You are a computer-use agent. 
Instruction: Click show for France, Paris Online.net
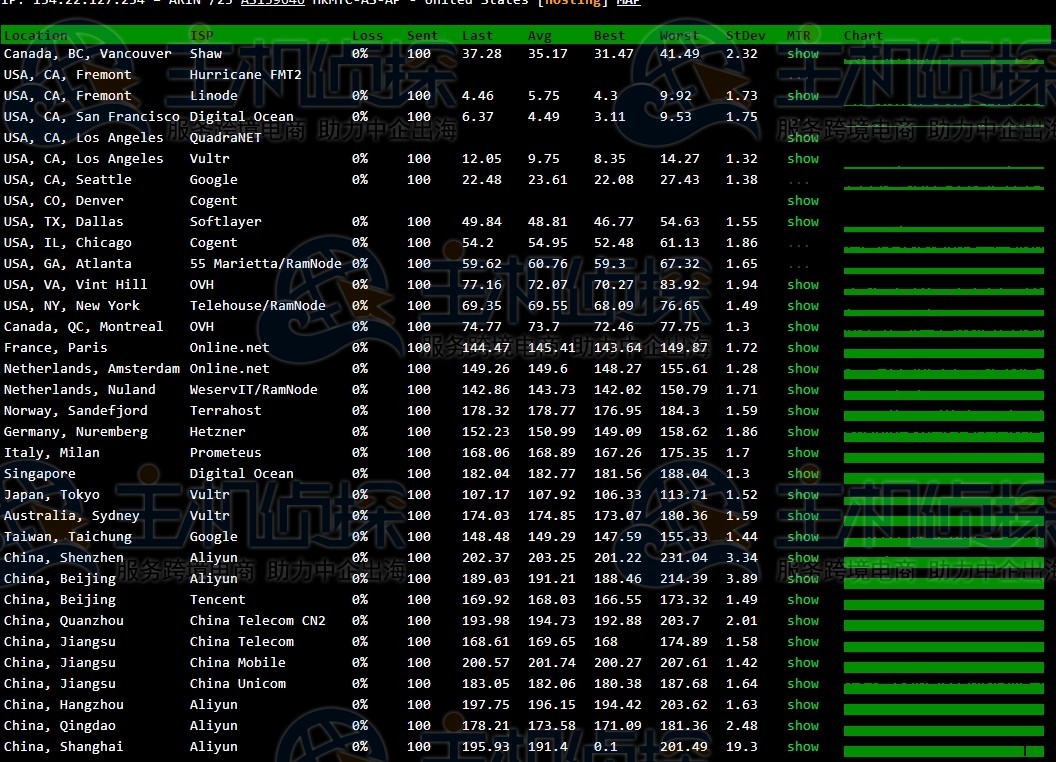click(802, 348)
